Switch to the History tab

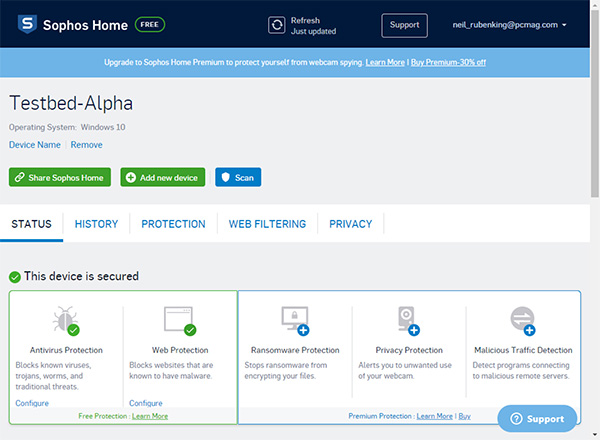point(96,224)
